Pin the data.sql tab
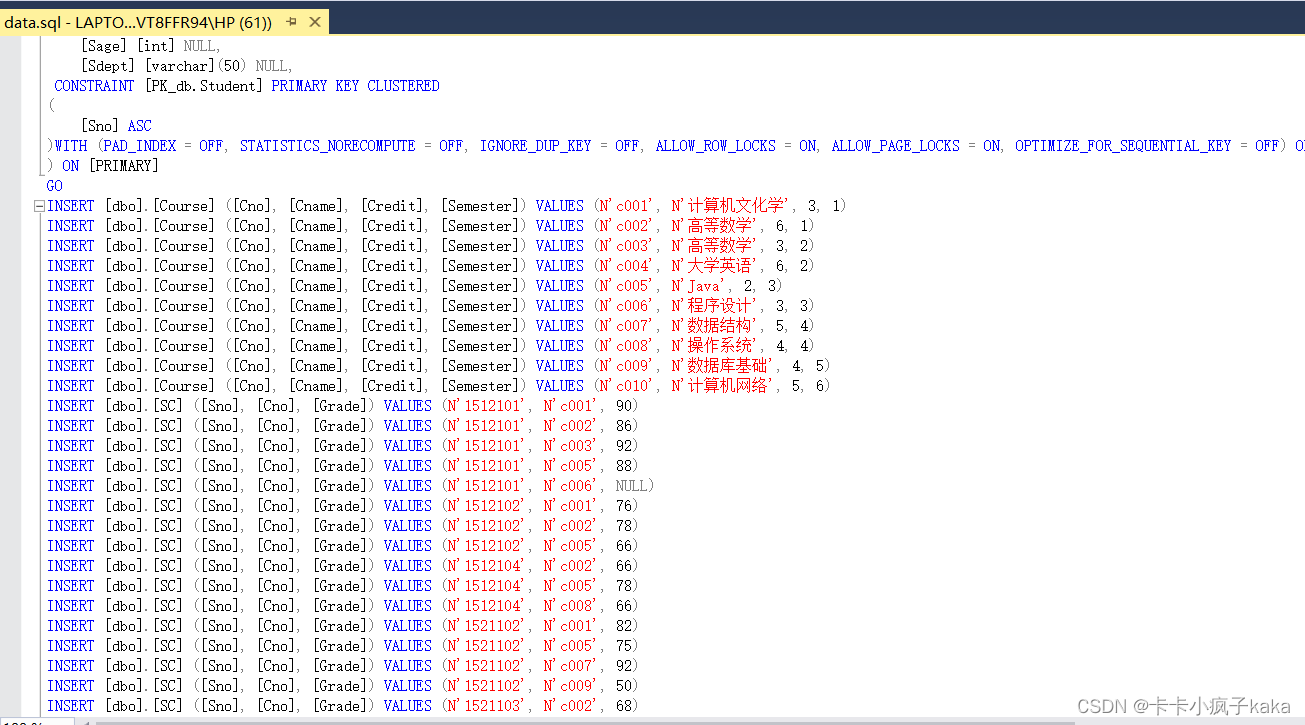Viewport: 1305px width, 725px height. [x=291, y=22]
